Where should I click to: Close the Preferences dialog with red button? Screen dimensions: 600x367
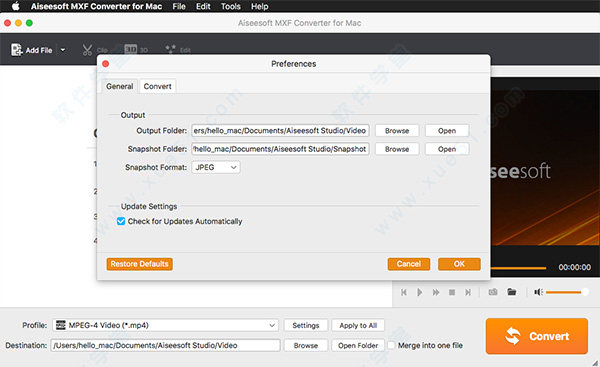[x=106, y=64]
